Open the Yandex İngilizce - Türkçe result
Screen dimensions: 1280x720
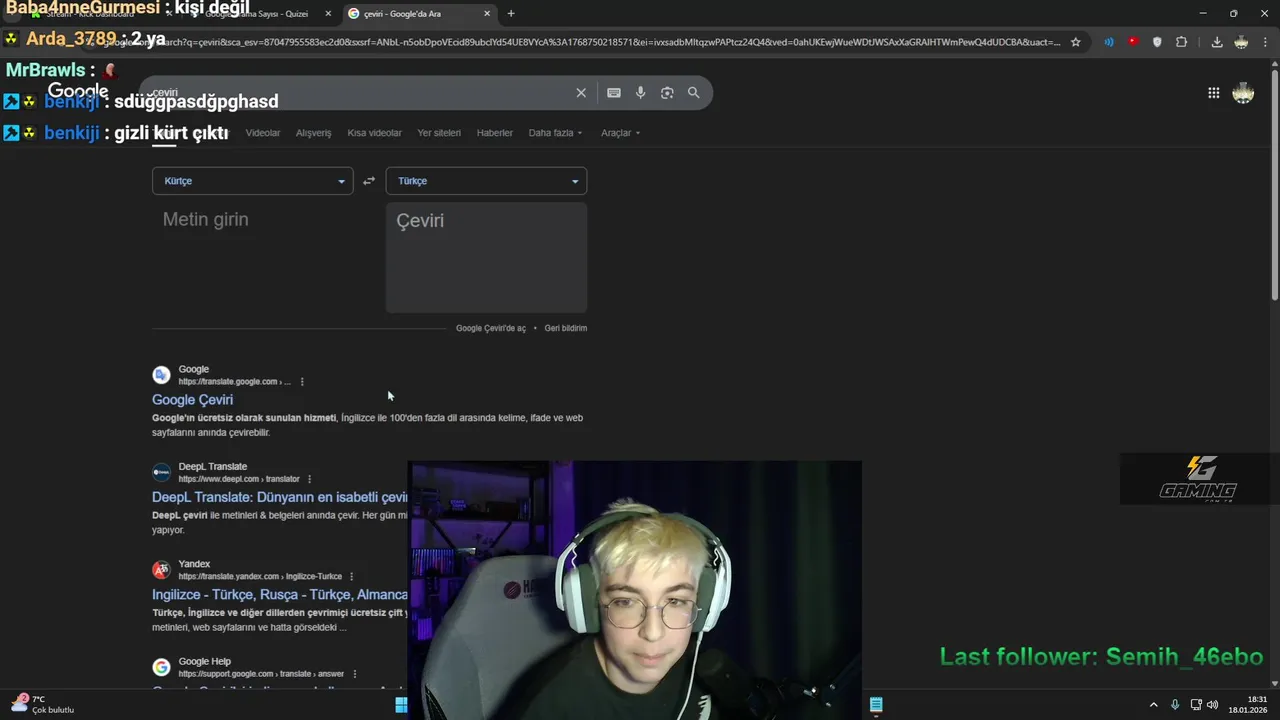pos(280,595)
